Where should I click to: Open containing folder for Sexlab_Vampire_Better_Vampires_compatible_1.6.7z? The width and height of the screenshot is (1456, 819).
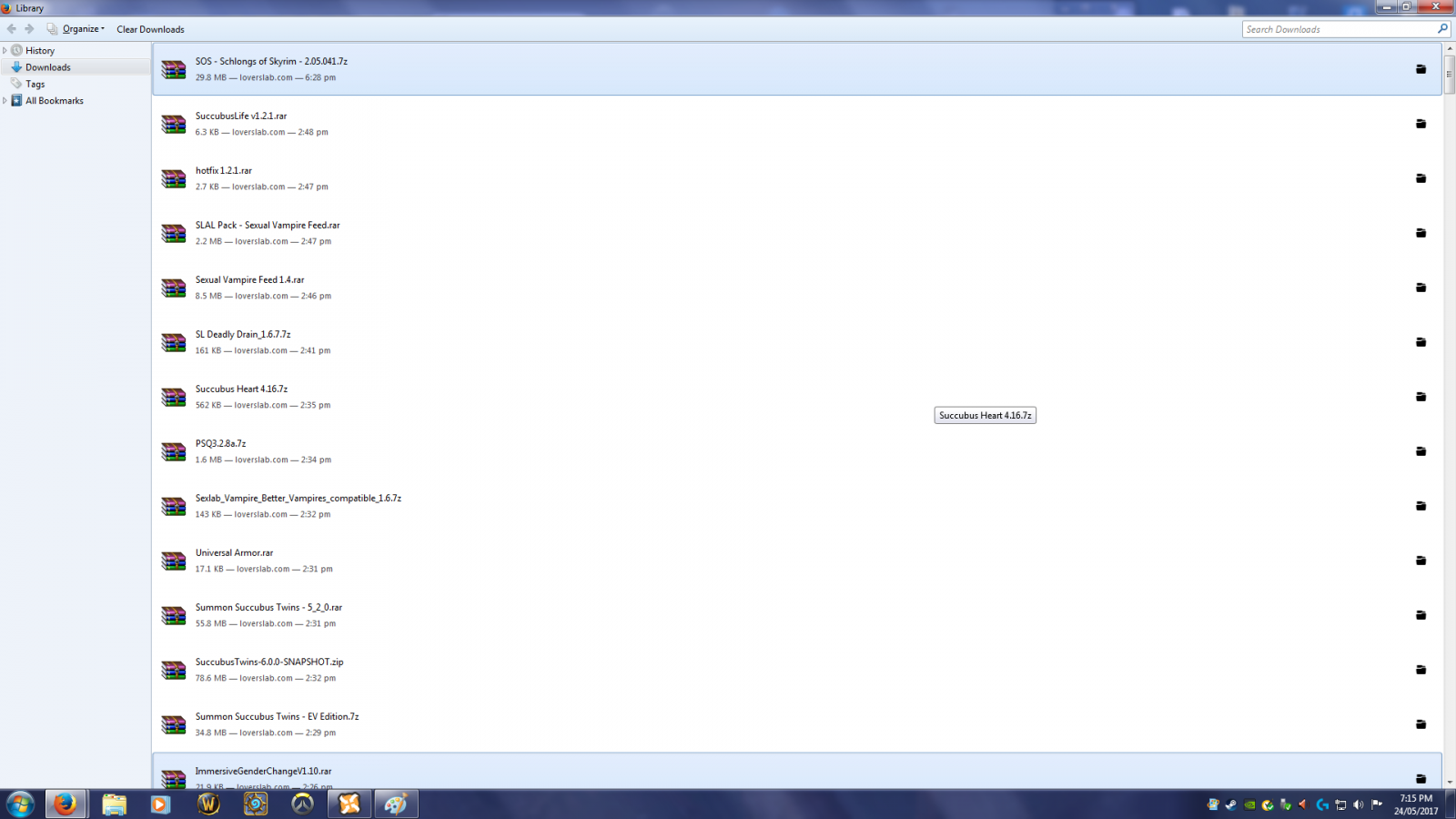(1421, 506)
